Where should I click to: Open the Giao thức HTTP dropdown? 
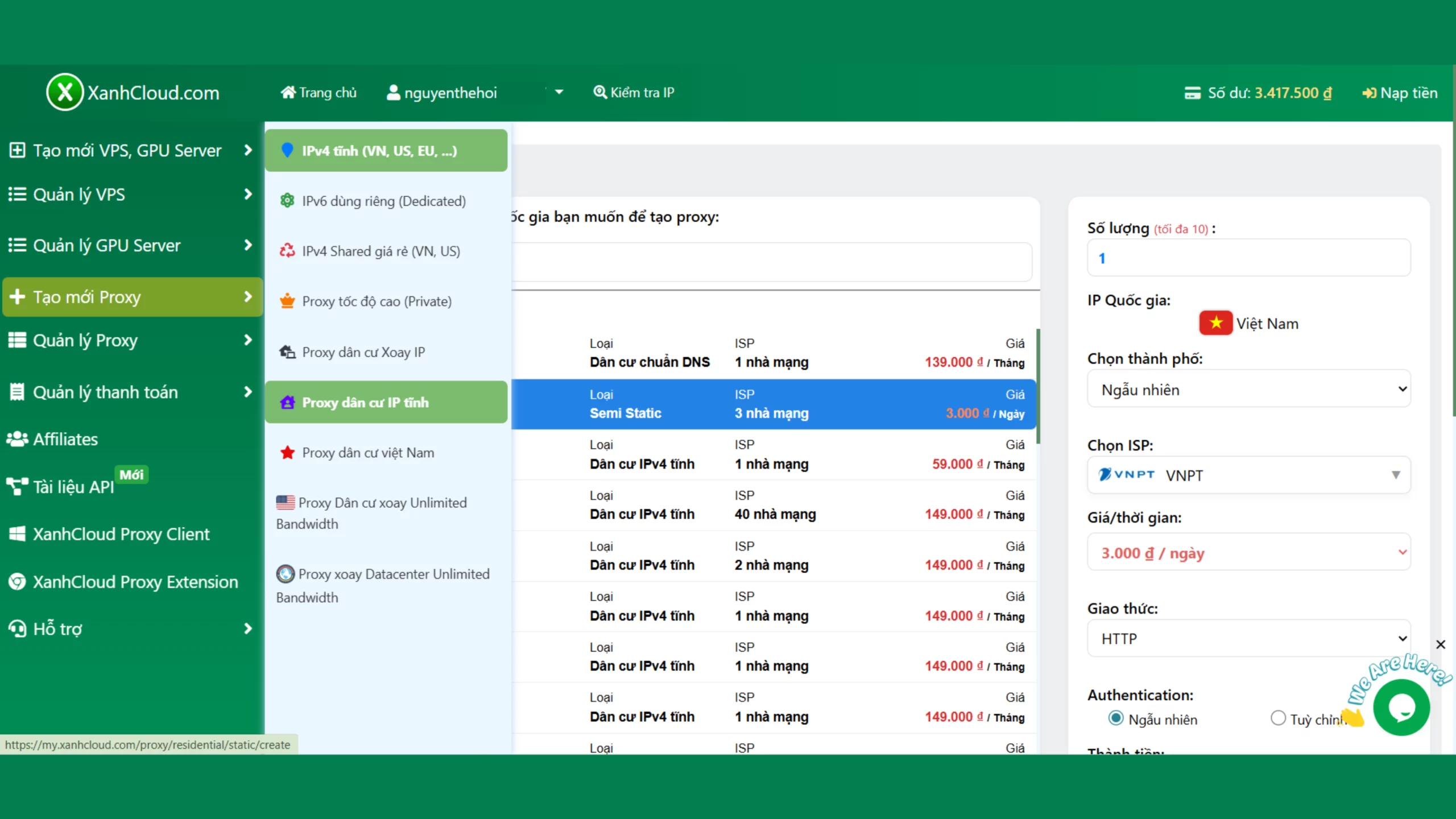coord(1248,639)
